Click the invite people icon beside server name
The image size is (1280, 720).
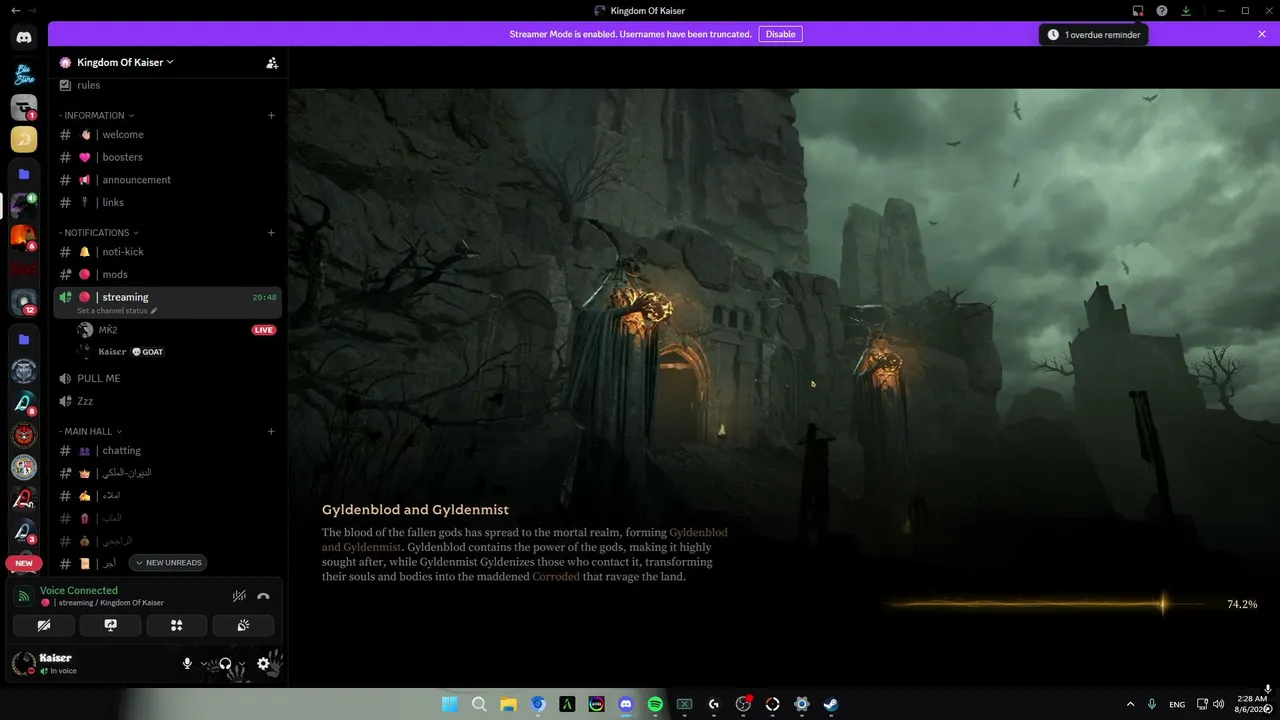(272, 62)
